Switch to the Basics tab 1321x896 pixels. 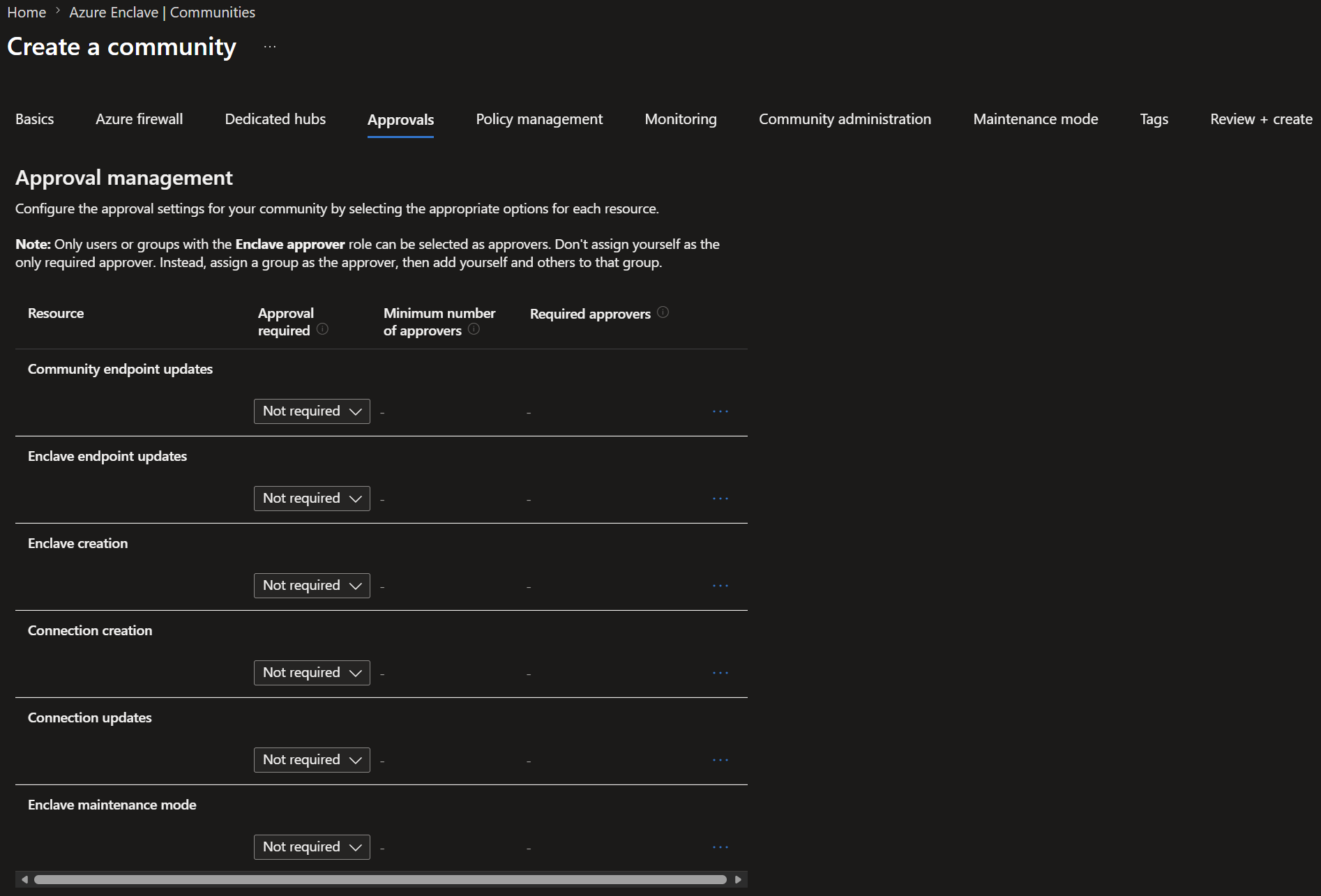click(35, 119)
